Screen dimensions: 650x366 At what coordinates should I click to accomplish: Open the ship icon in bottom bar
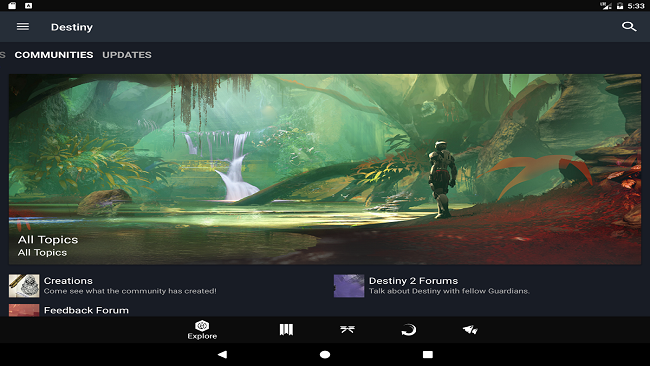(x=470, y=330)
